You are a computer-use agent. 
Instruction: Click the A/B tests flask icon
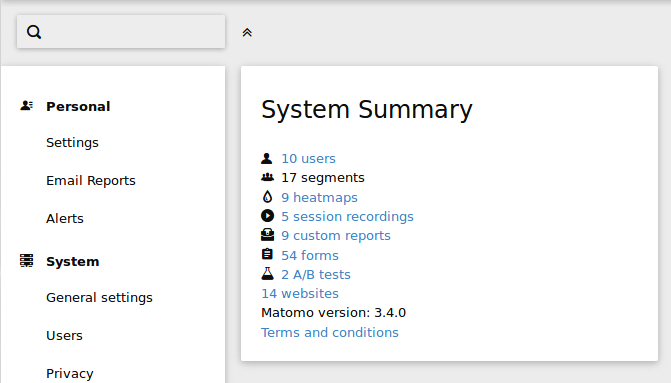tap(267, 273)
